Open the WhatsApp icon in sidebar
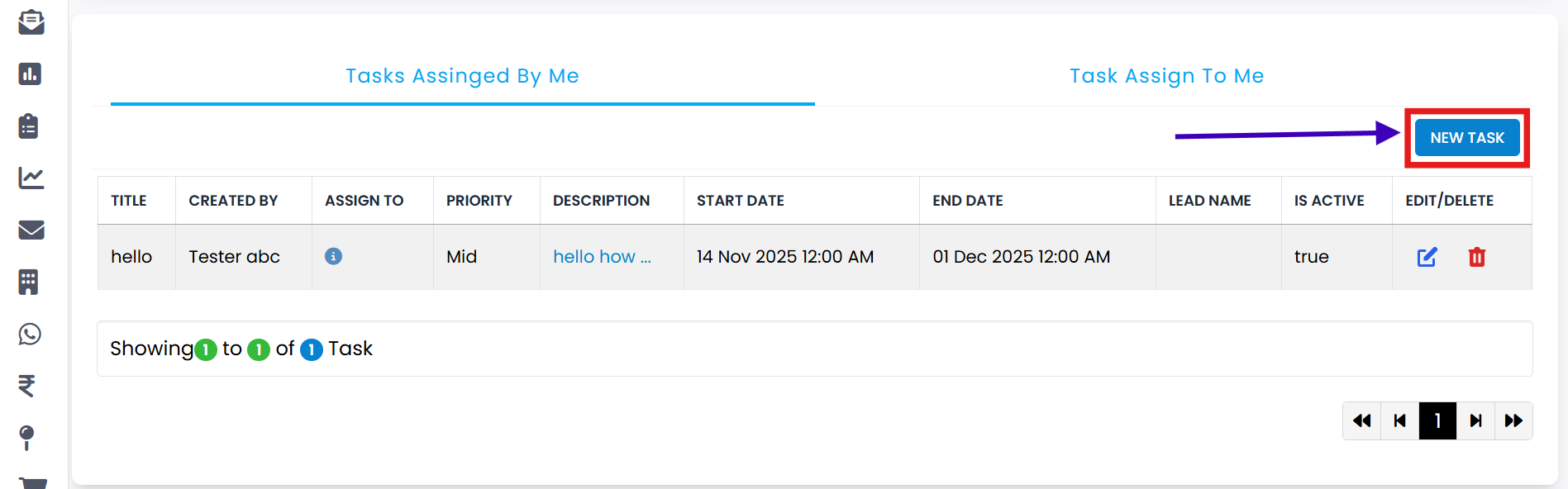Viewport: 1568px width, 489px height. pyautogui.click(x=30, y=334)
